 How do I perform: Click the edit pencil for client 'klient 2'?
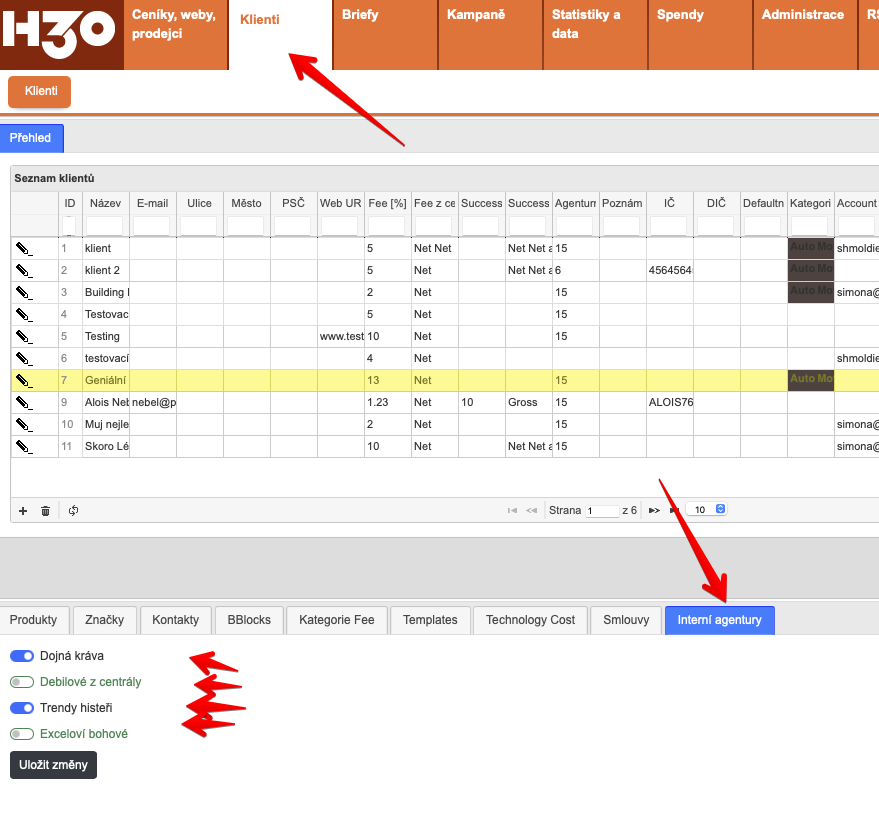click(x=24, y=270)
